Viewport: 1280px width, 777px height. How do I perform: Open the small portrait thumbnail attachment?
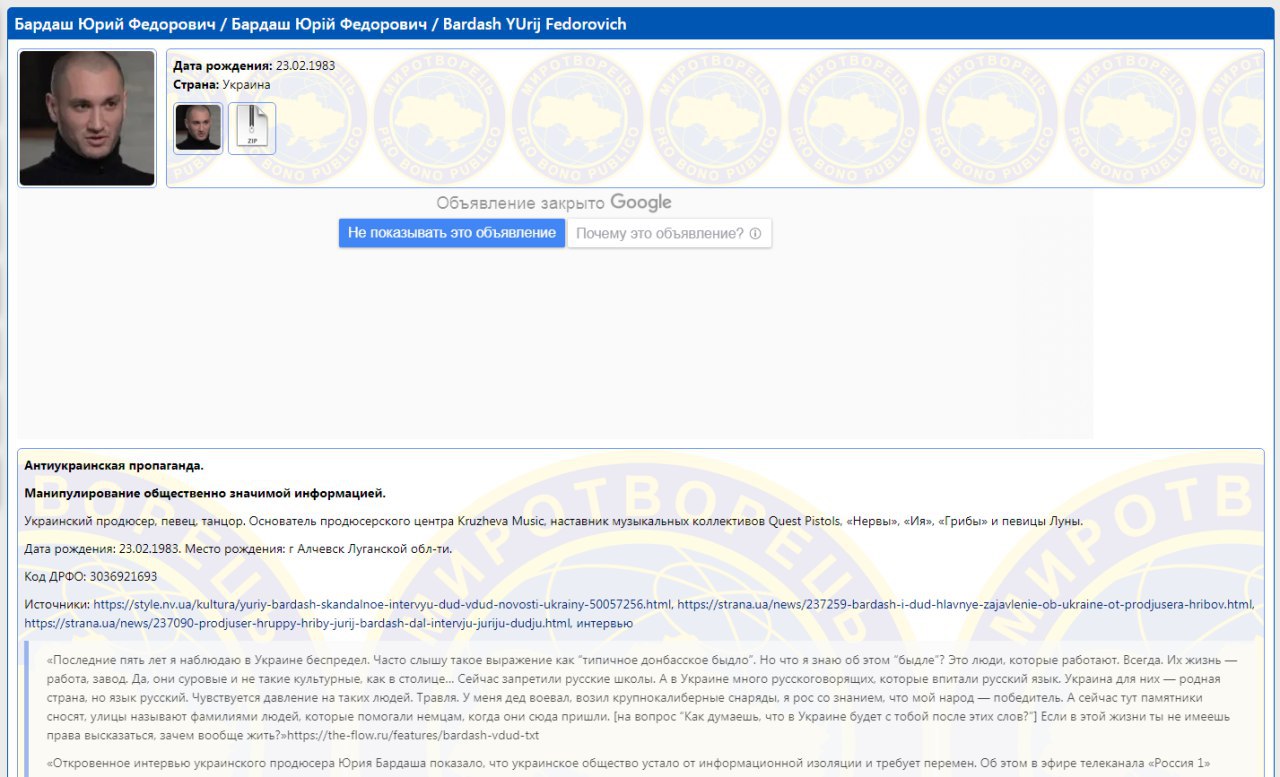pos(198,128)
